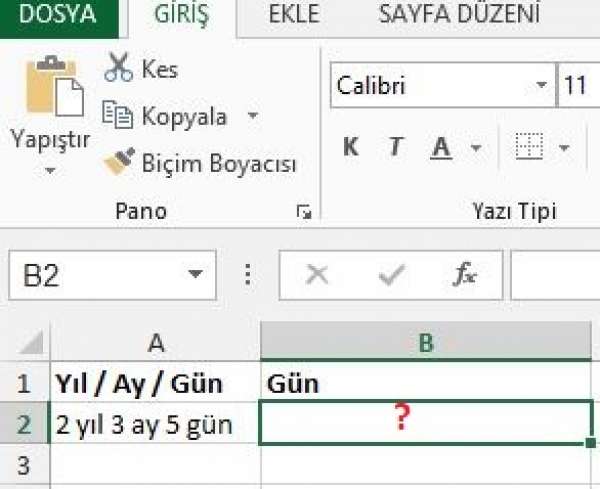Toggle bold K formatting
The height and width of the screenshot is (489, 600).
(x=351, y=146)
